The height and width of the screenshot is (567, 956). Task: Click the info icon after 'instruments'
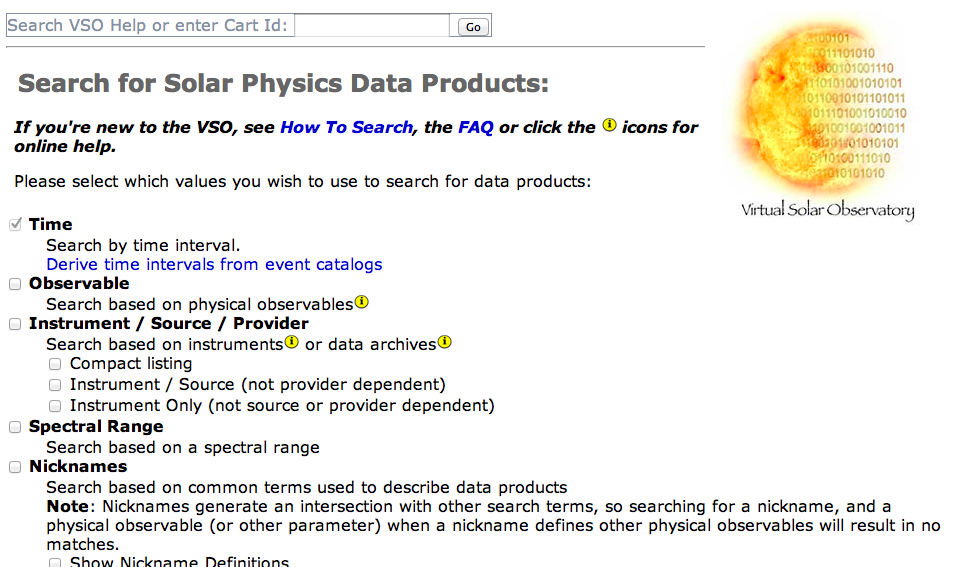coord(291,342)
